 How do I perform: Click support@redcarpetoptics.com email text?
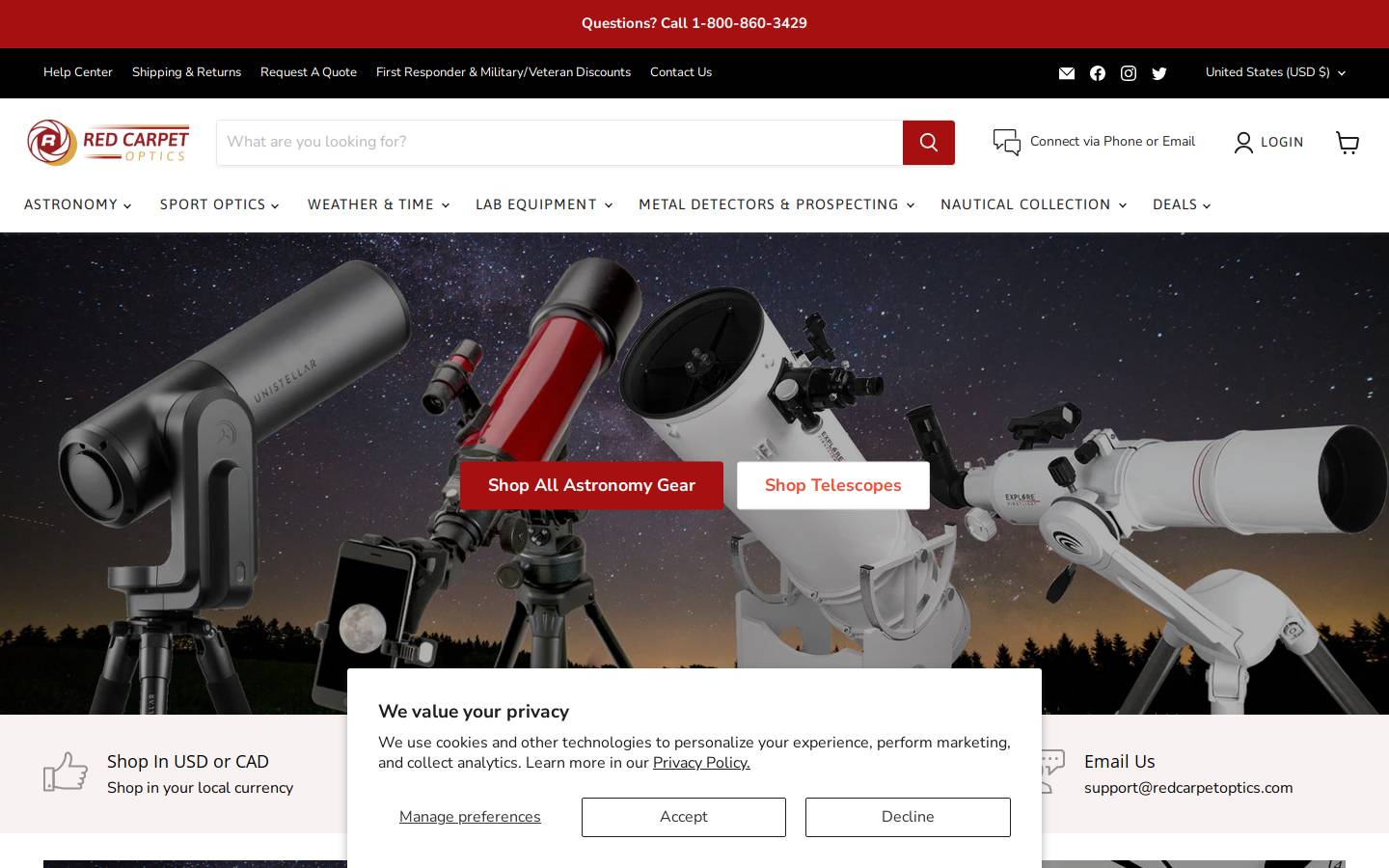[1188, 788]
